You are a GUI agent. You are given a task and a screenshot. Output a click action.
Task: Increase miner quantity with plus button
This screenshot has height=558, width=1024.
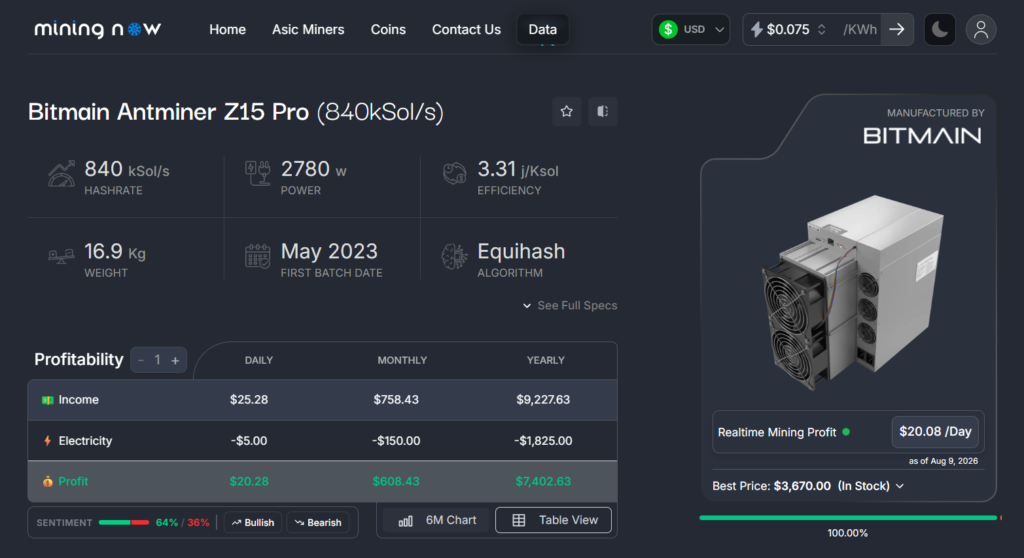(x=175, y=360)
